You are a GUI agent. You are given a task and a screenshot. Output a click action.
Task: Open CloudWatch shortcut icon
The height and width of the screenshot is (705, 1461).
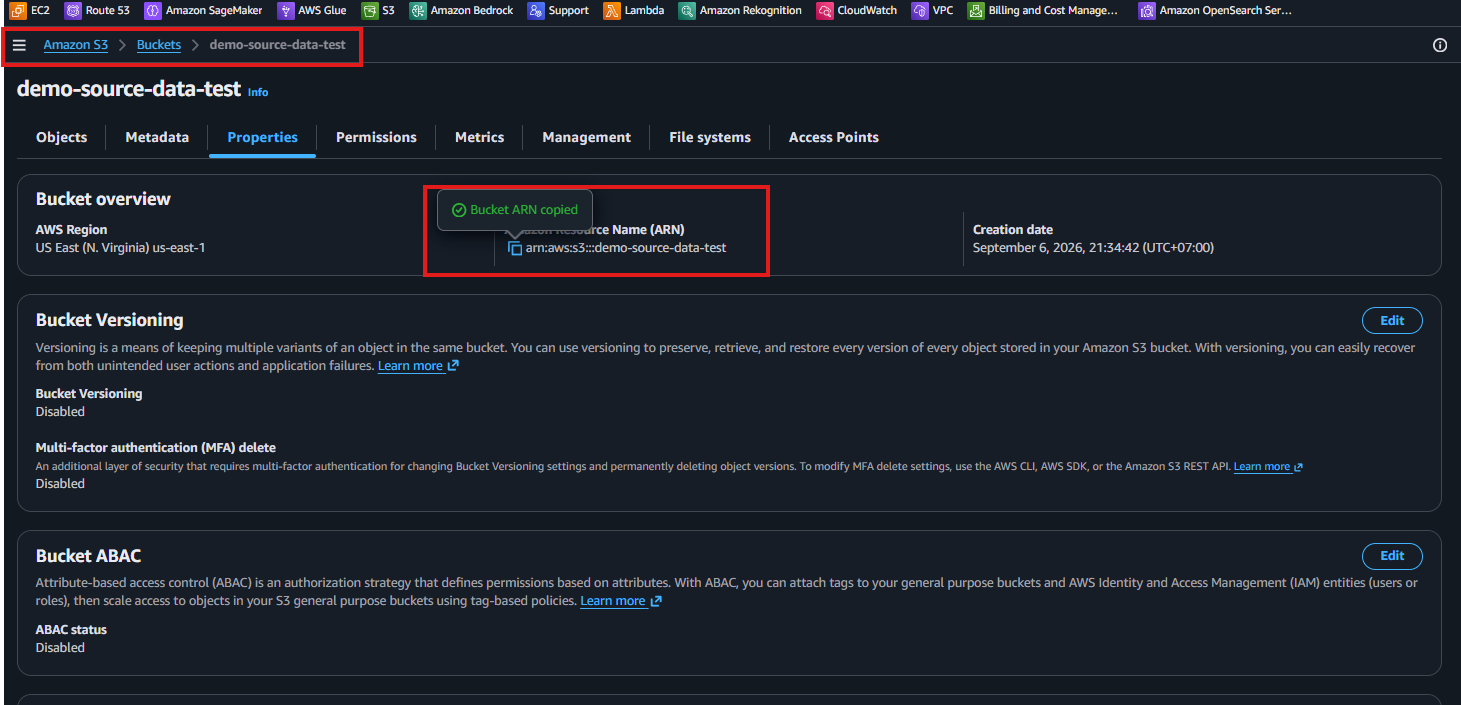click(824, 11)
